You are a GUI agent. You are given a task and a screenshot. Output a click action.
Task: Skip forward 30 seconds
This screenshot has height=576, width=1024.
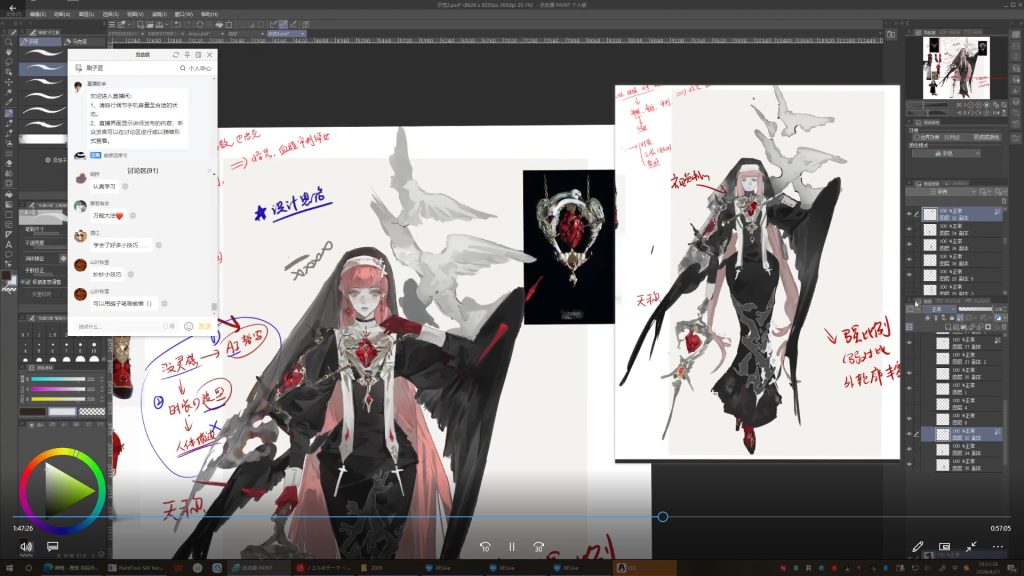point(539,547)
